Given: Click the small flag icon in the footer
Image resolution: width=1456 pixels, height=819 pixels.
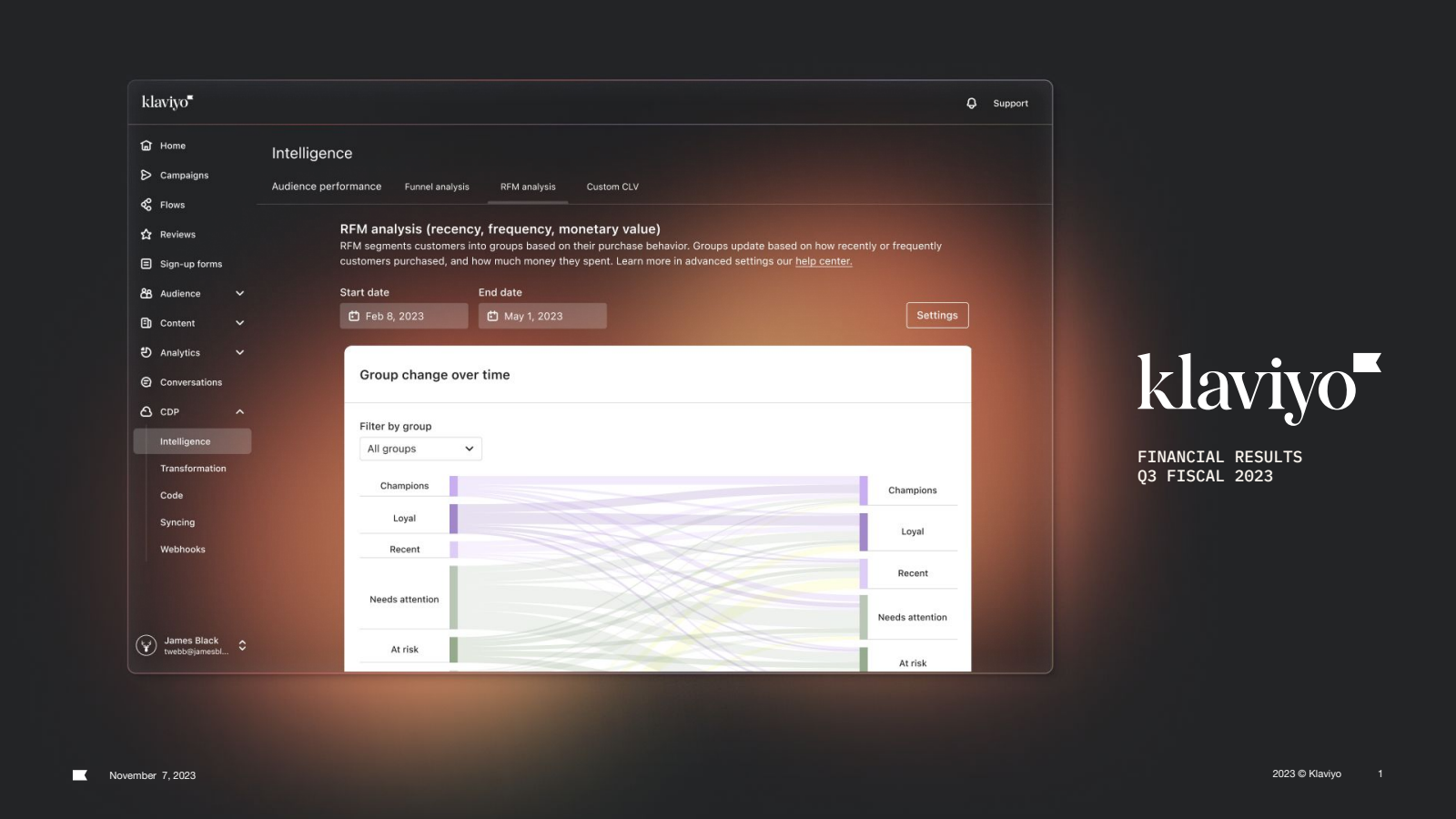Looking at the screenshot, I should (80, 775).
